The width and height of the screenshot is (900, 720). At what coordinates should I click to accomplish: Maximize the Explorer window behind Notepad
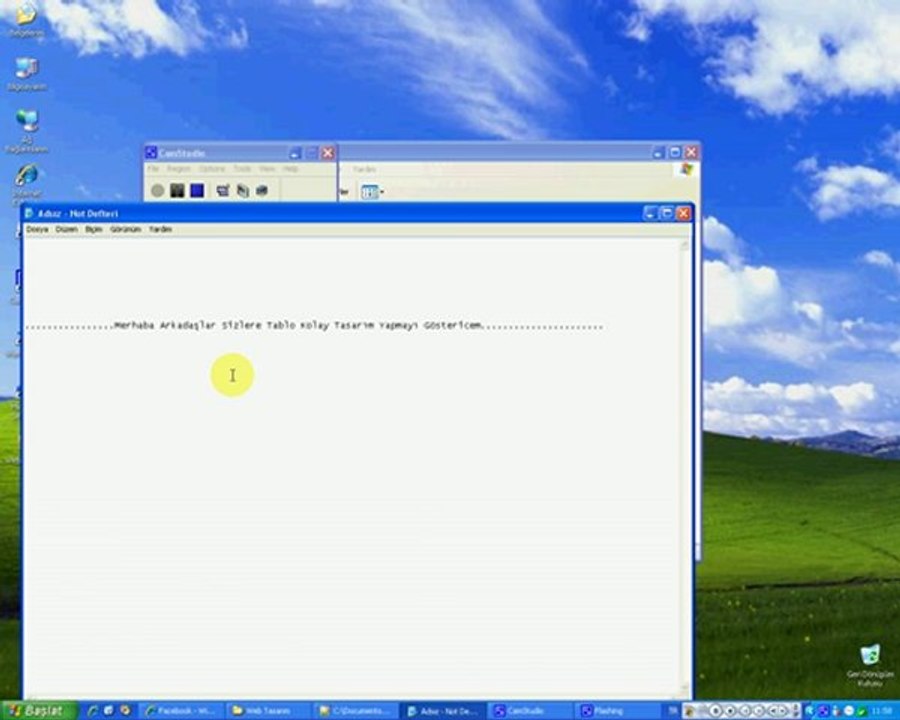tap(675, 152)
